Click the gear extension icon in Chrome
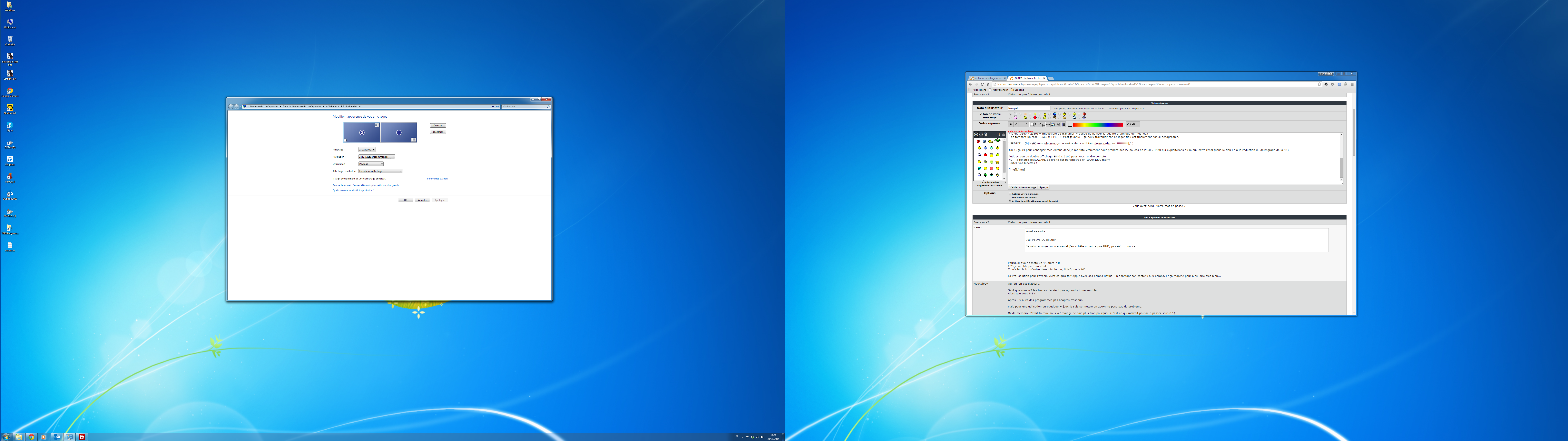 1326,84
